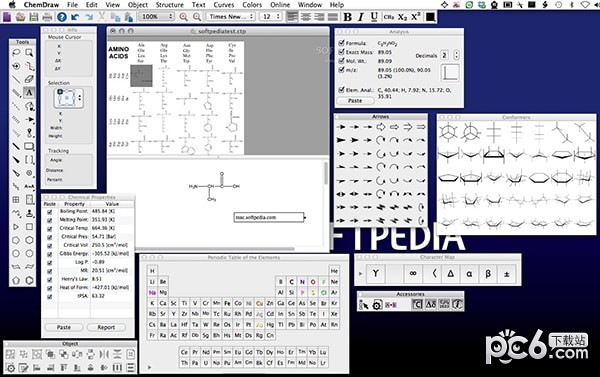Image resolution: width=600 pixels, height=377 pixels.
Task: Apply Bold formatting button
Action: pos(347,17)
